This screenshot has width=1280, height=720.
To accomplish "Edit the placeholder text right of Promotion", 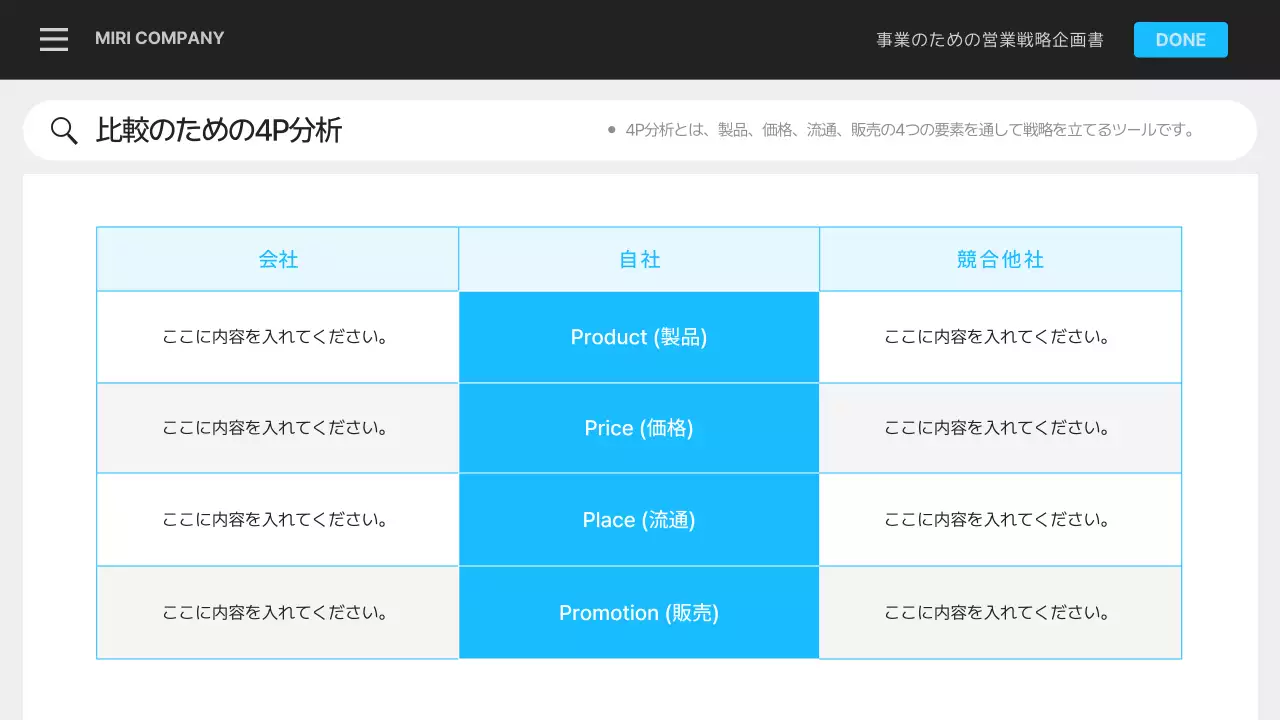I will (x=998, y=613).
